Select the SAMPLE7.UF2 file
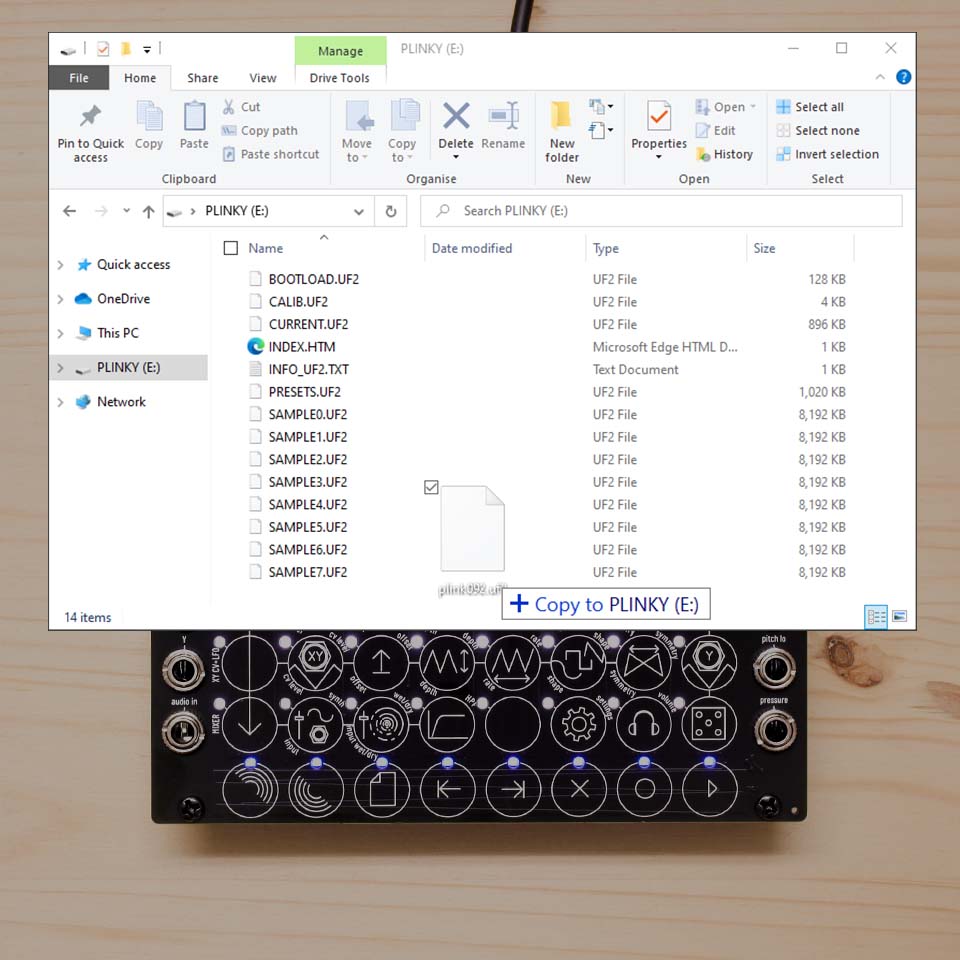Screen dimensions: 960x960 click(307, 572)
